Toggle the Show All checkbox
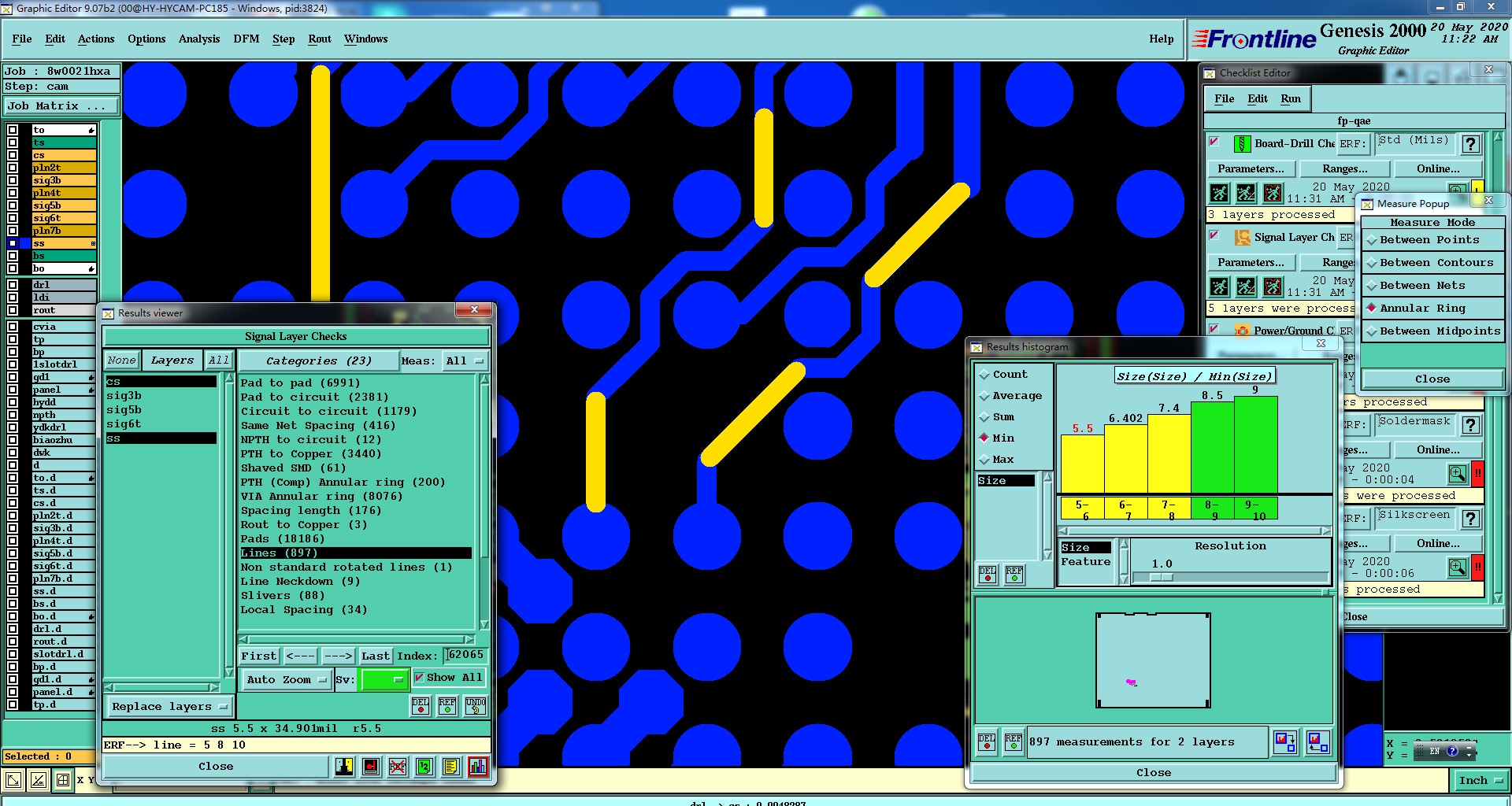 click(419, 677)
